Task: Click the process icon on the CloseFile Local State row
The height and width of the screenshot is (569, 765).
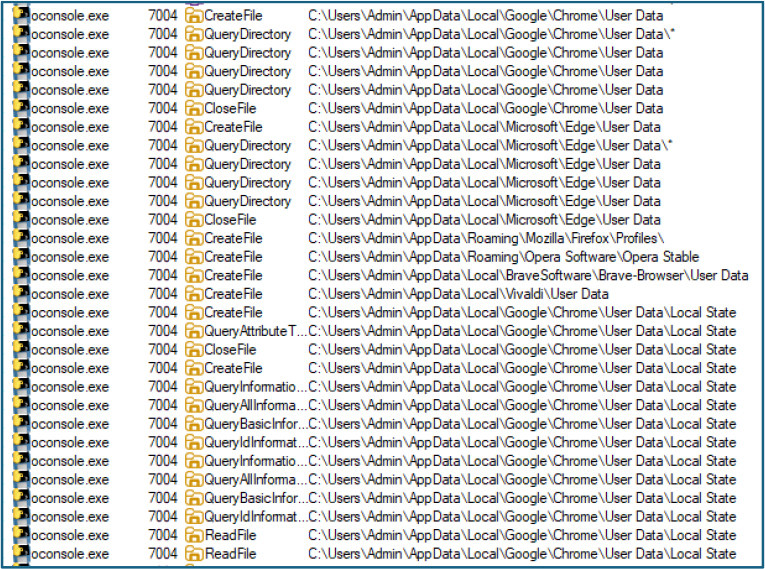Action: coord(21,348)
